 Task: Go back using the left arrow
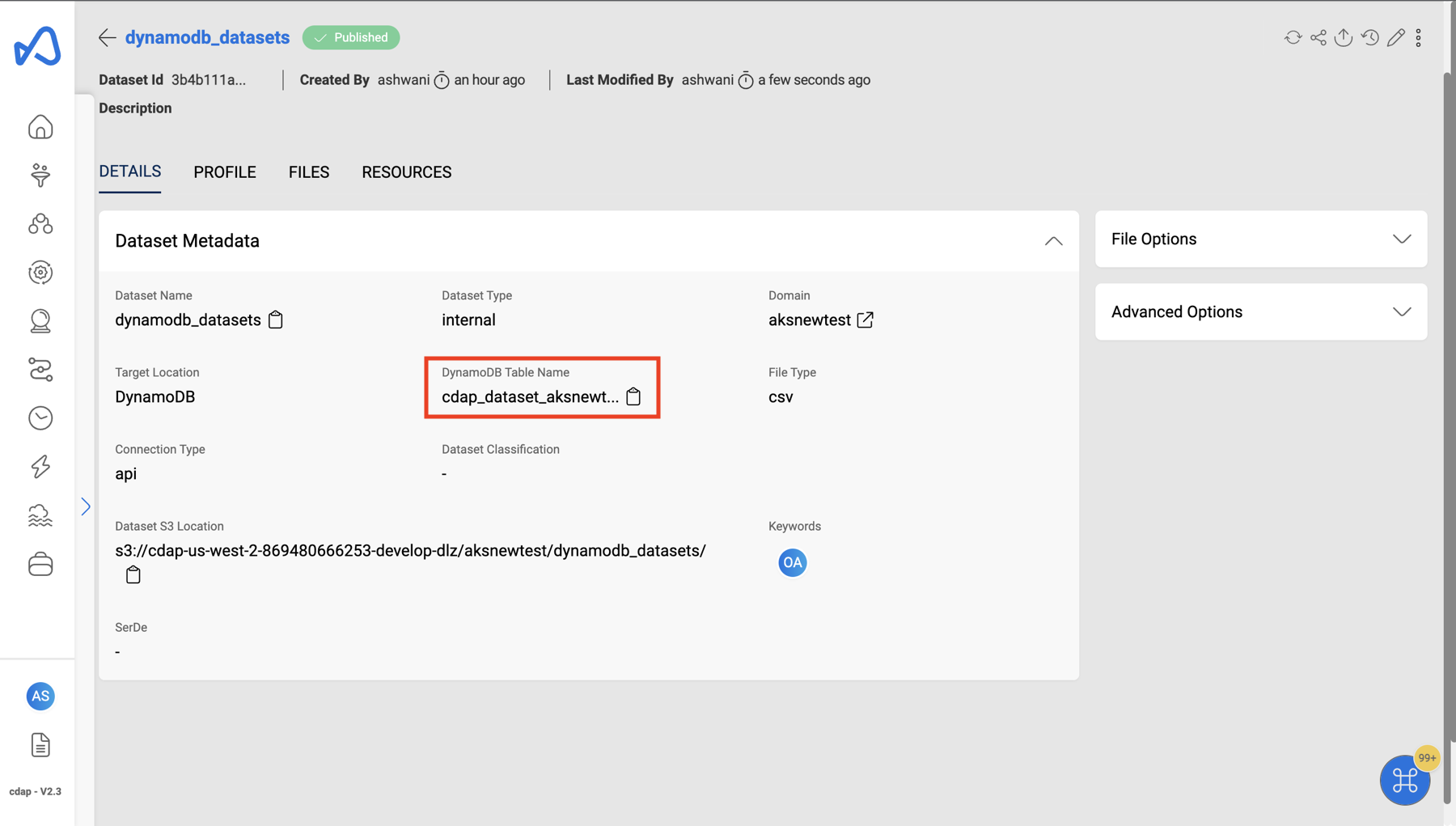click(x=107, y=37)
